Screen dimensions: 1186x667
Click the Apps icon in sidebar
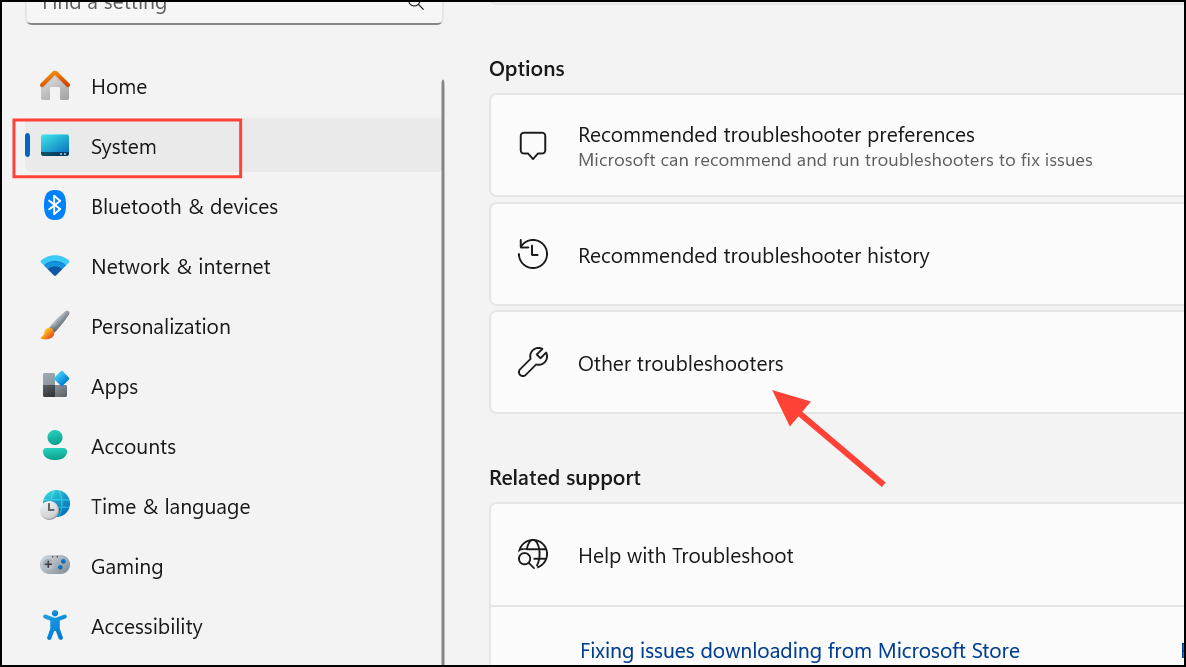tap(55, 386)
